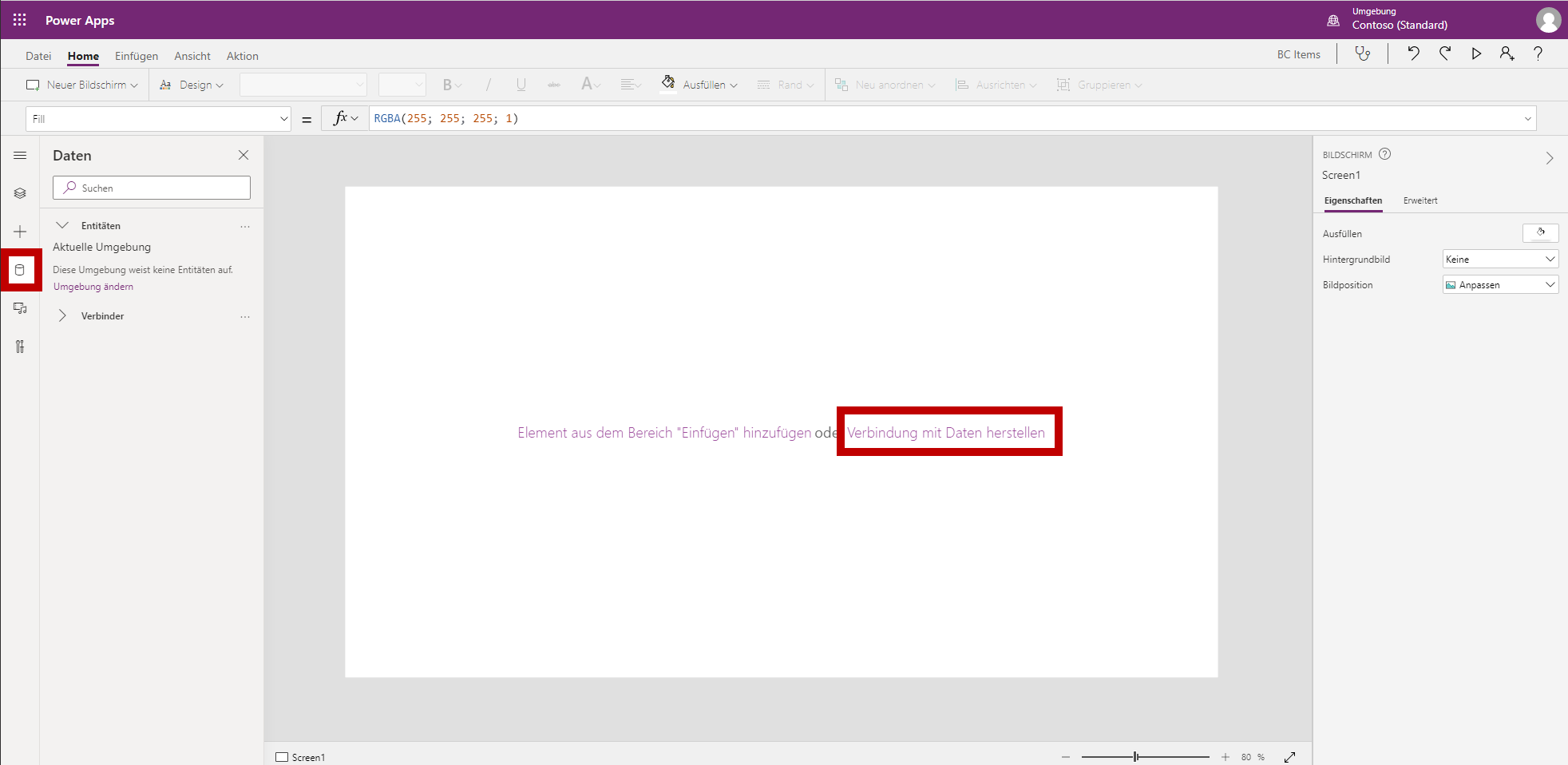Click Verbindung mit Daten herstellen link

coord(946,433)
